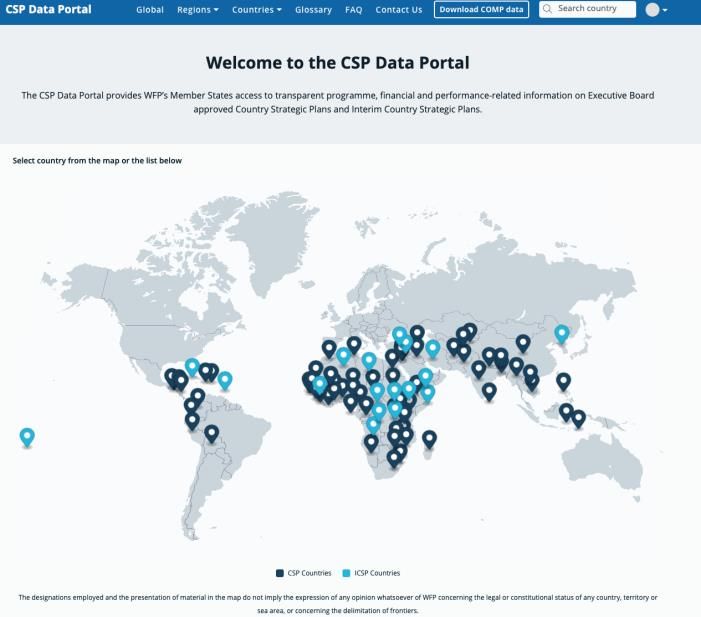Click the Search country input field
The width and height of the screenshot is (701, 617).
pos(587,9)
